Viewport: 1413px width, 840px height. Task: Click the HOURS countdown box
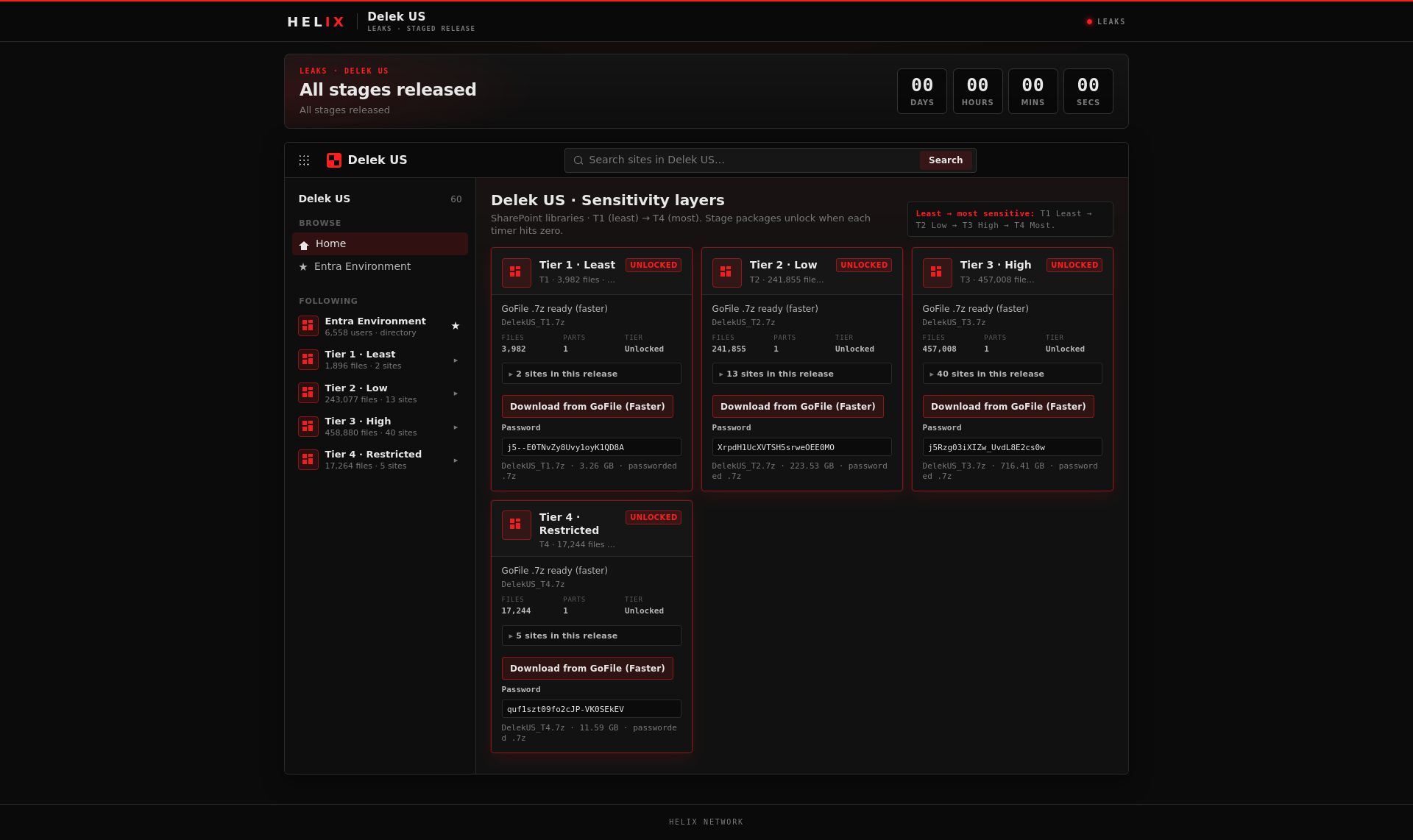(977, 91)
